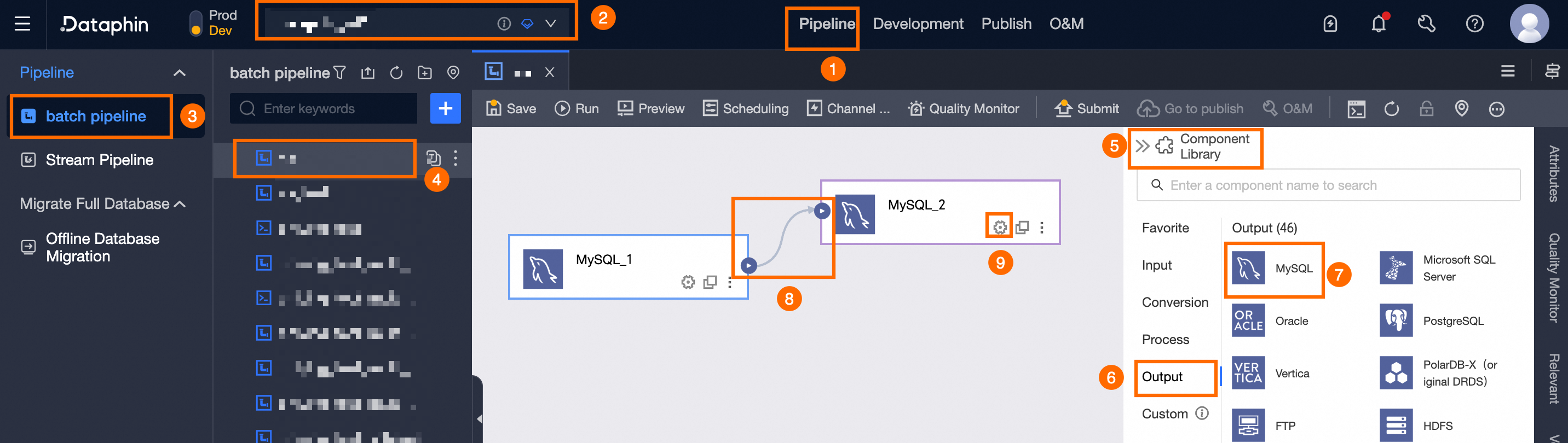
Task: Create a new folder in pipeline list
Action: (x=425, y=73)
